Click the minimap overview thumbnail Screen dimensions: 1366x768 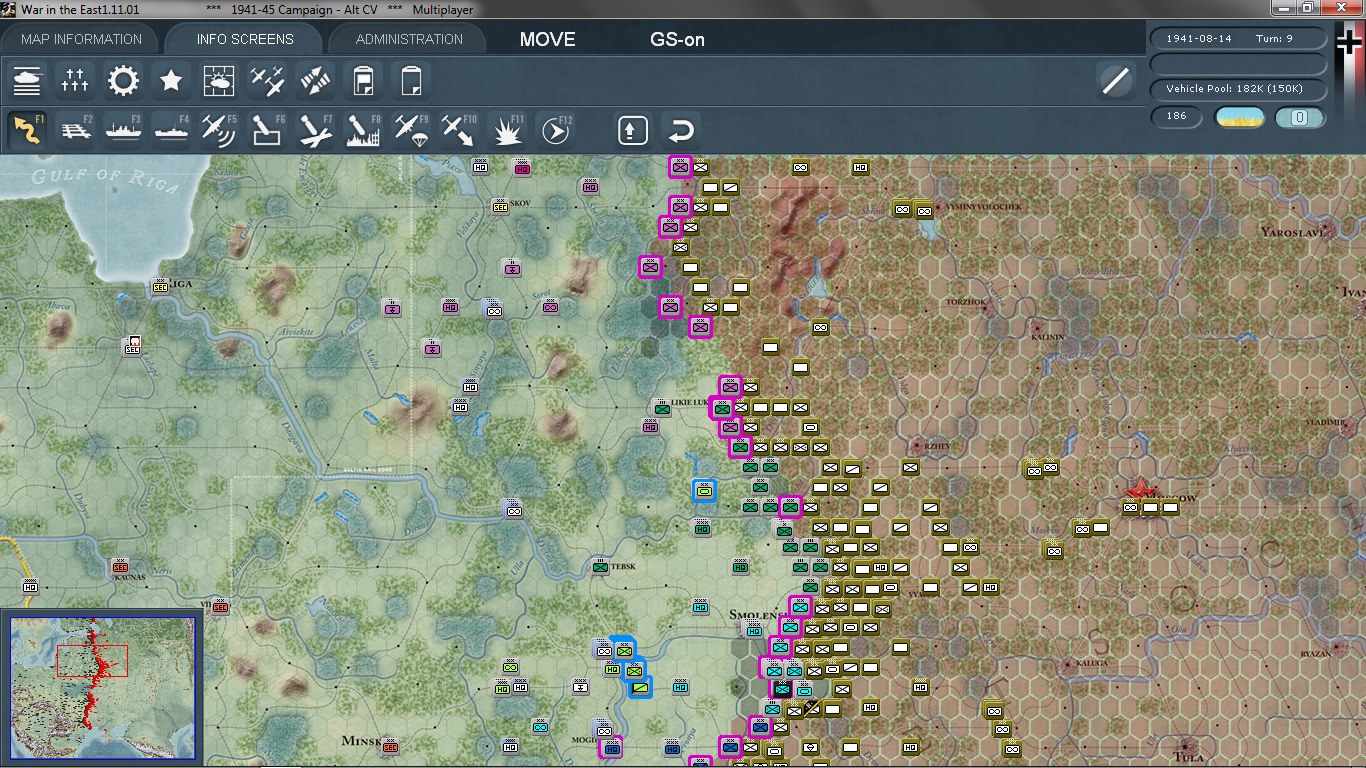(x=103, y=690)
